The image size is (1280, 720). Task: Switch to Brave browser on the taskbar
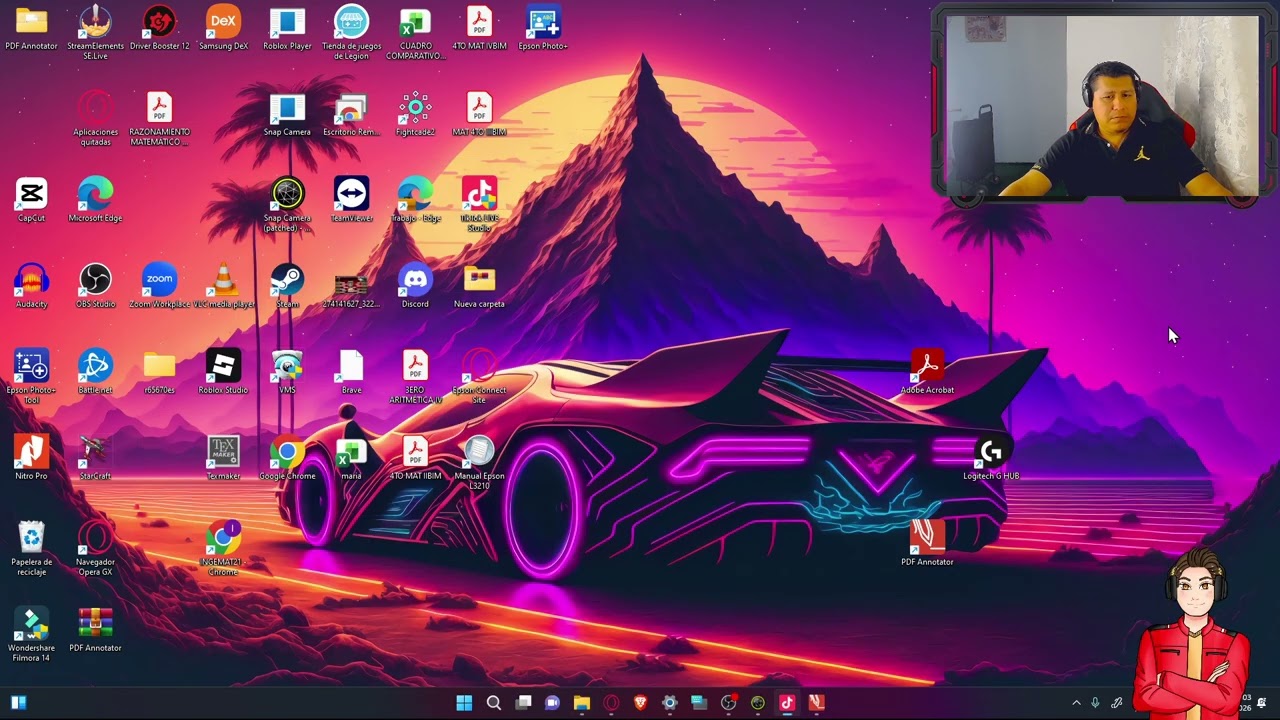pos(640,703)
